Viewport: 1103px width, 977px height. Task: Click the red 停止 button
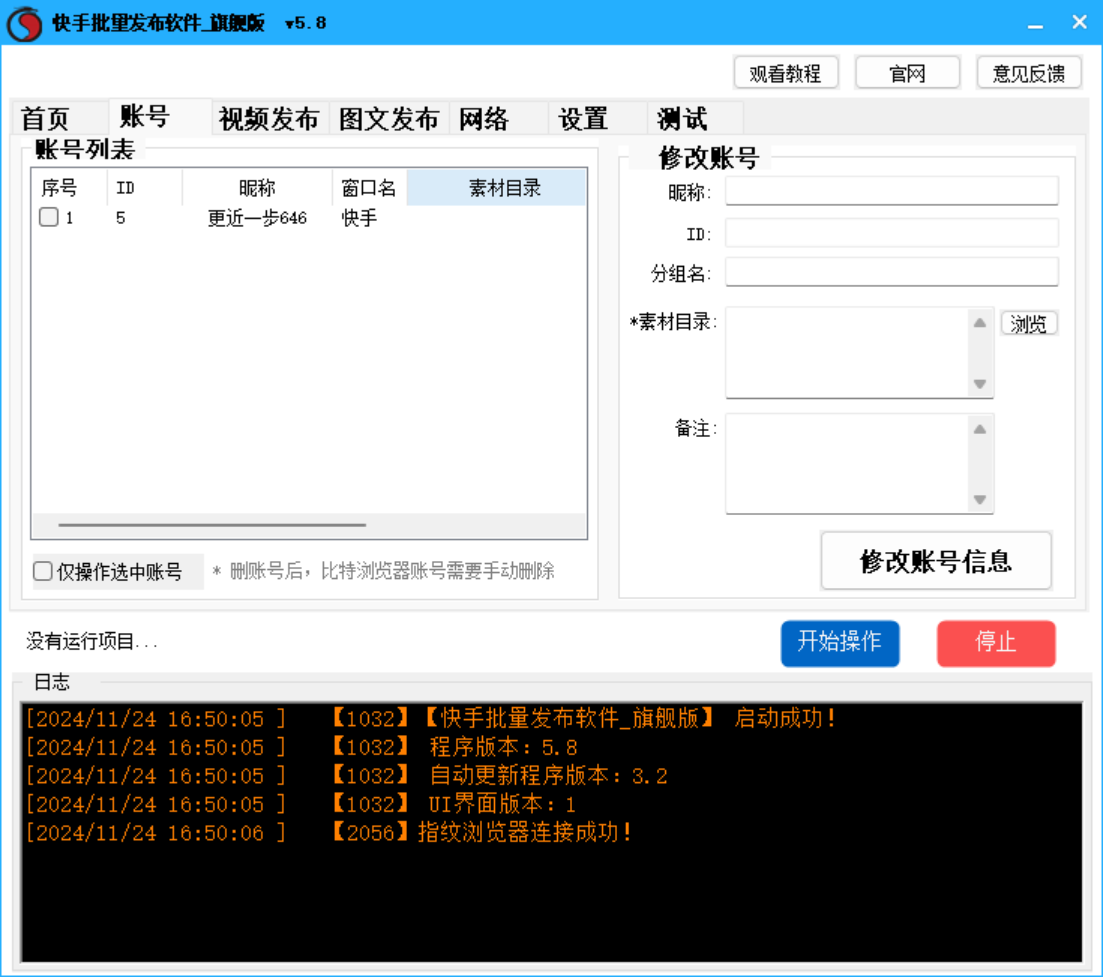click(995, 643)
